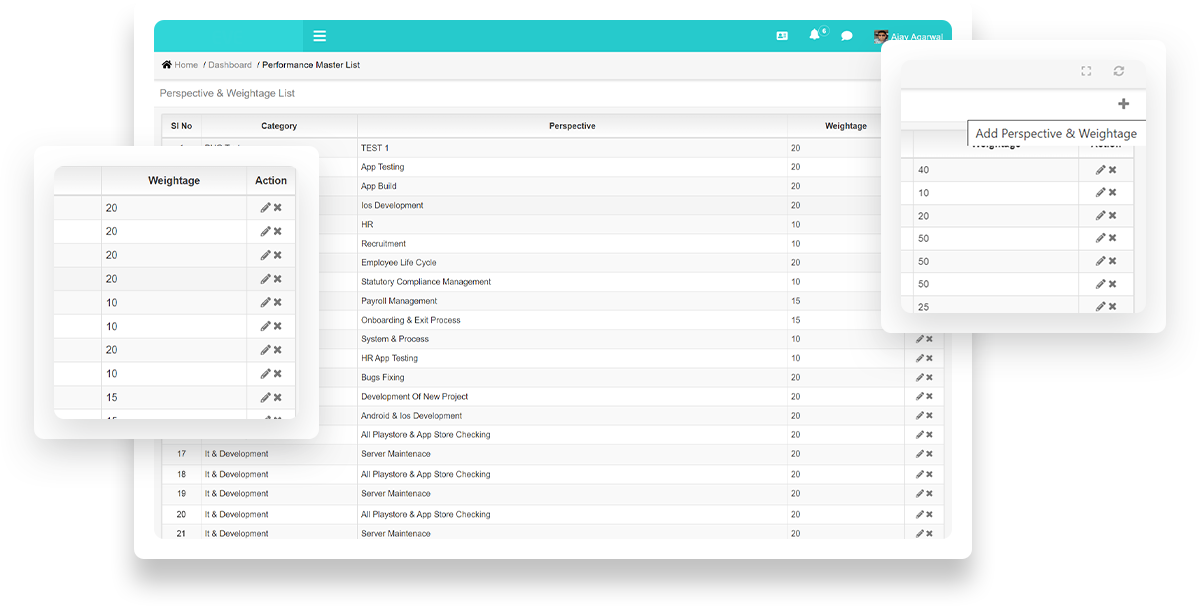Edit the Bugs Fixing perspective row
Screen dimensions: 1200x606
point(920,378)
